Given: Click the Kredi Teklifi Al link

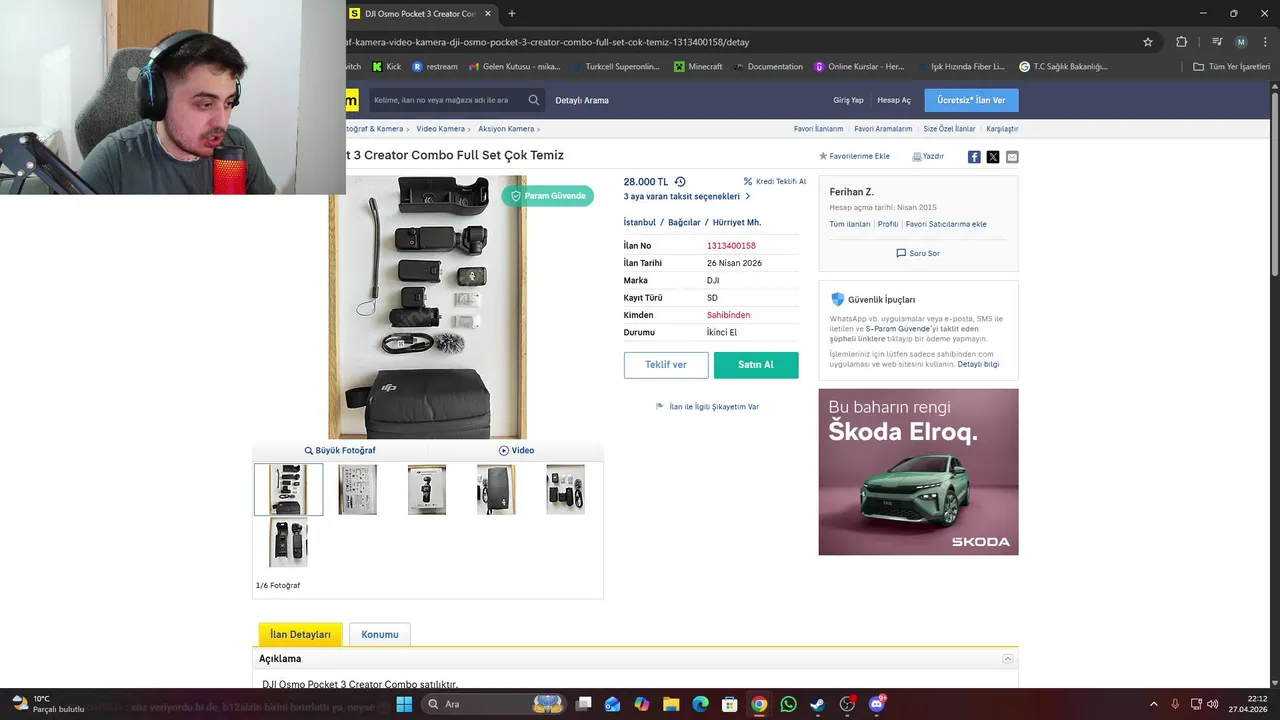Looking at the screenshot, I should (x=775, y=182).
